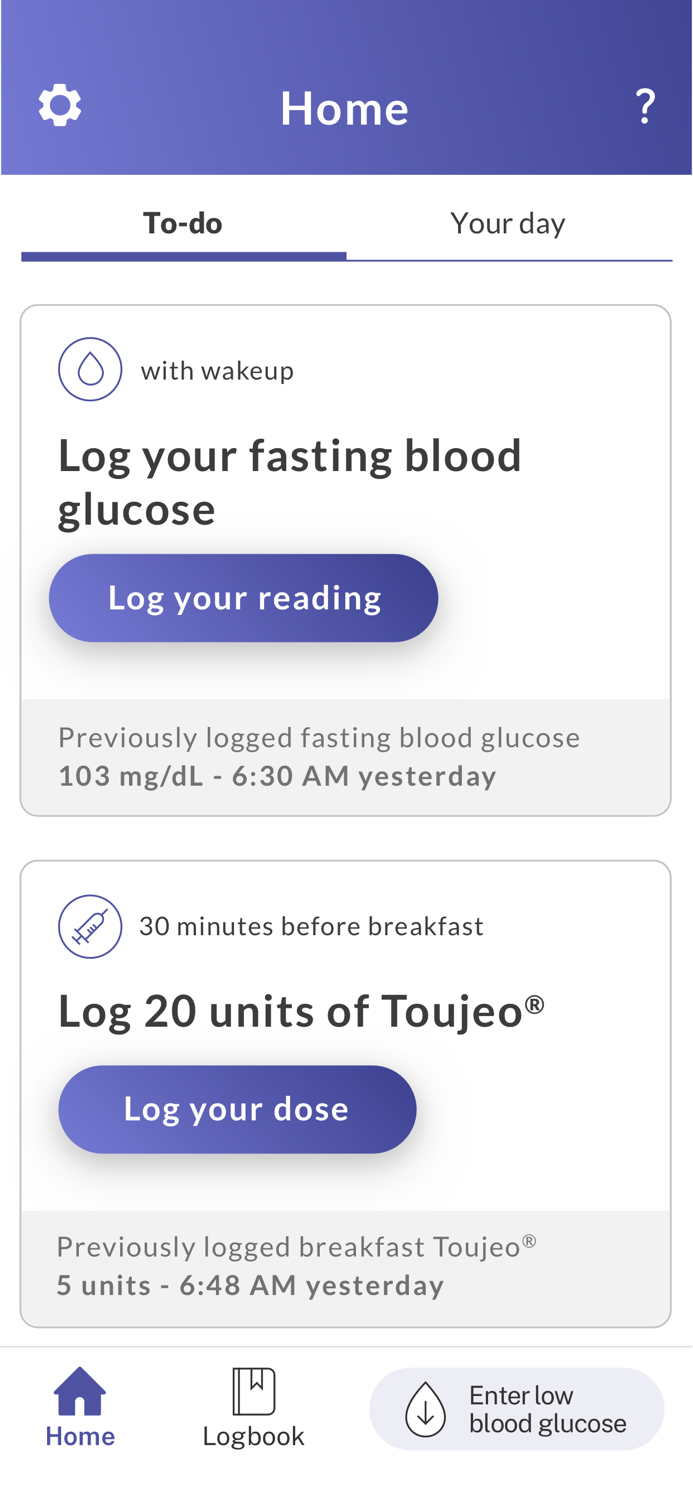Tap the blood drop icon beside 'with wakeup'
Screen dimensions: 693x1500
coord(90,369)
